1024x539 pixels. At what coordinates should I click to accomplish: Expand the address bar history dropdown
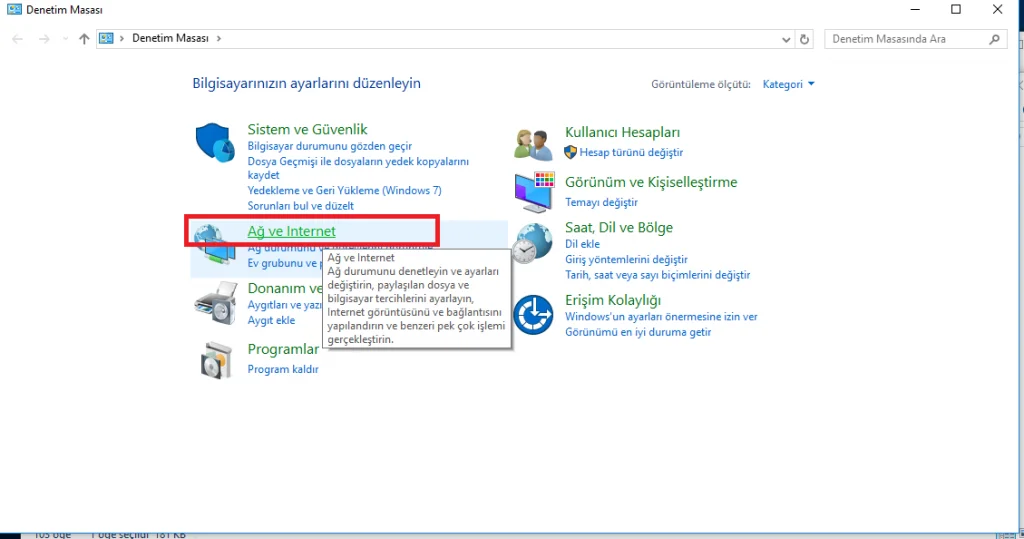point(786,39)
